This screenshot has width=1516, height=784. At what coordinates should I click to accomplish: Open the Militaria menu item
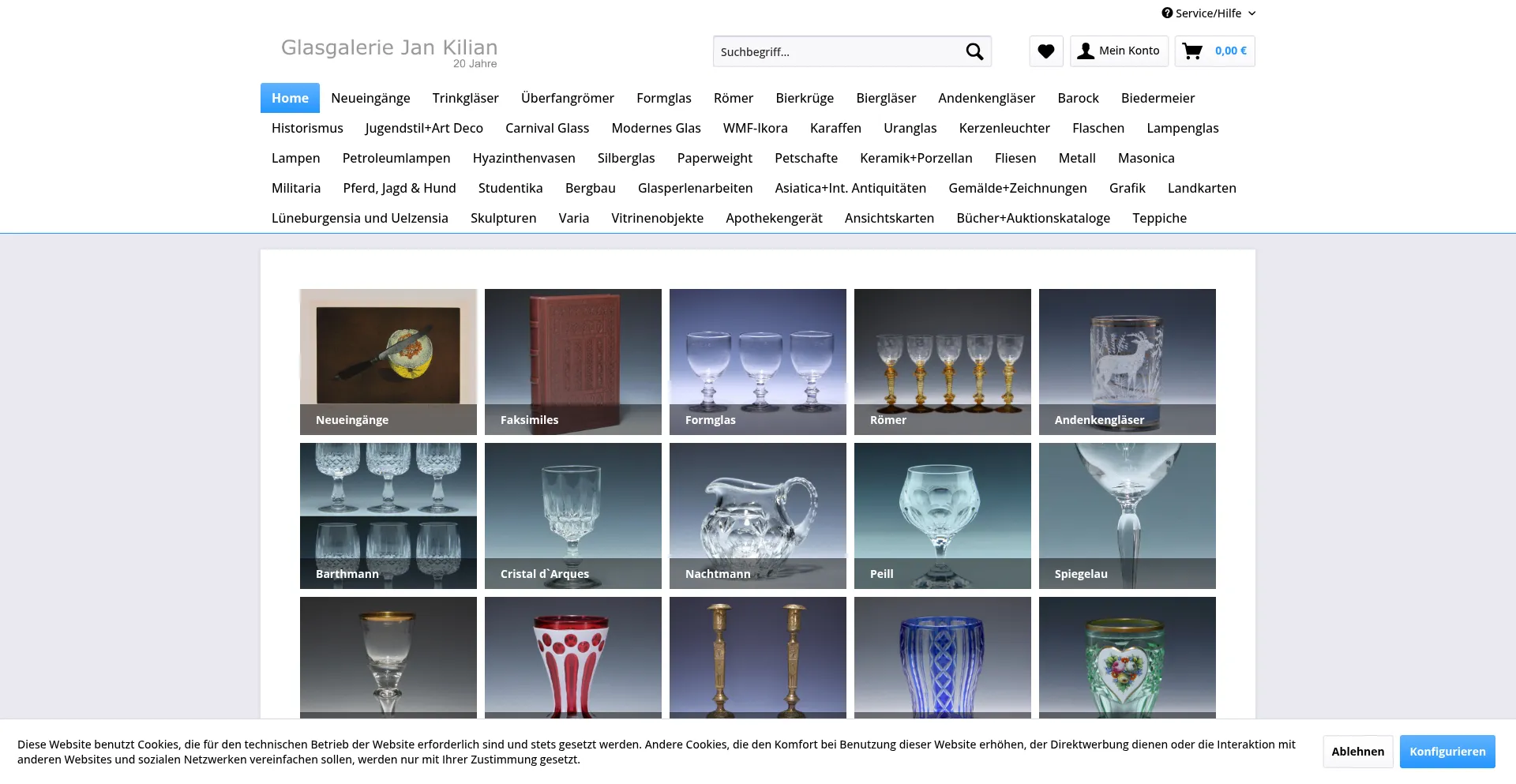click(296, 188)
